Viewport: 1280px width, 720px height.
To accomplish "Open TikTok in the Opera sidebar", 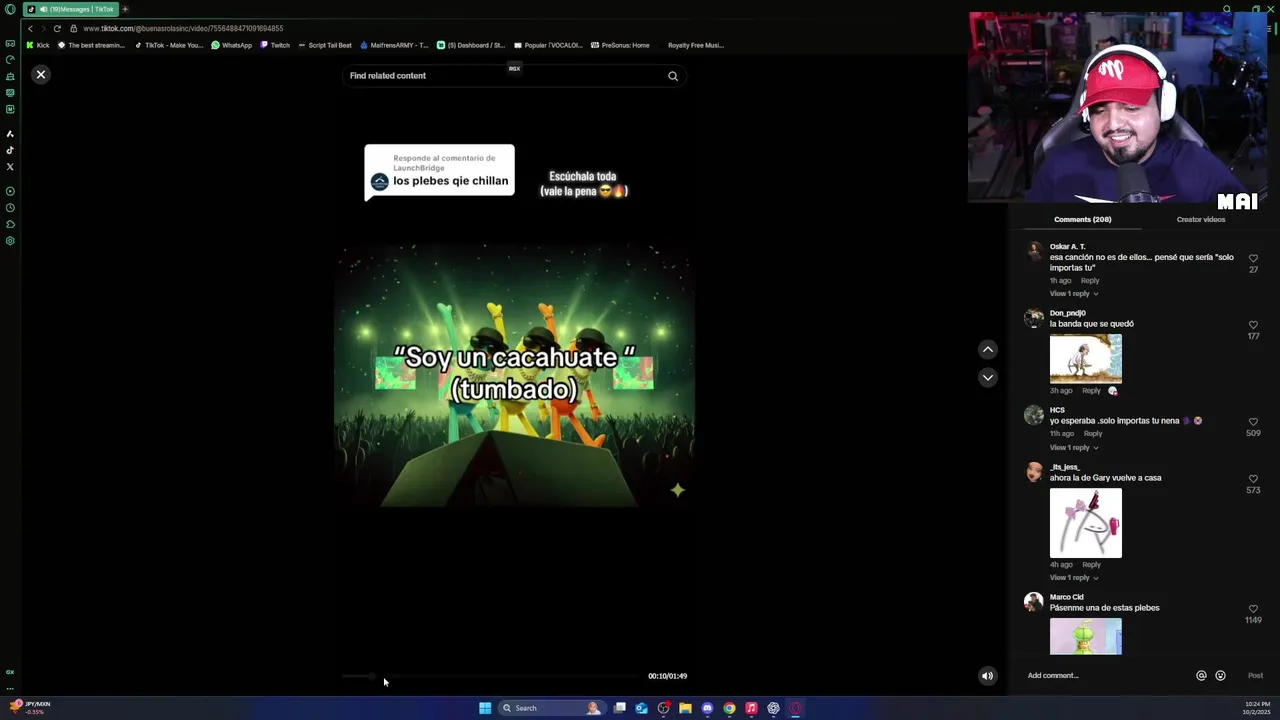I will pos(10,150).
